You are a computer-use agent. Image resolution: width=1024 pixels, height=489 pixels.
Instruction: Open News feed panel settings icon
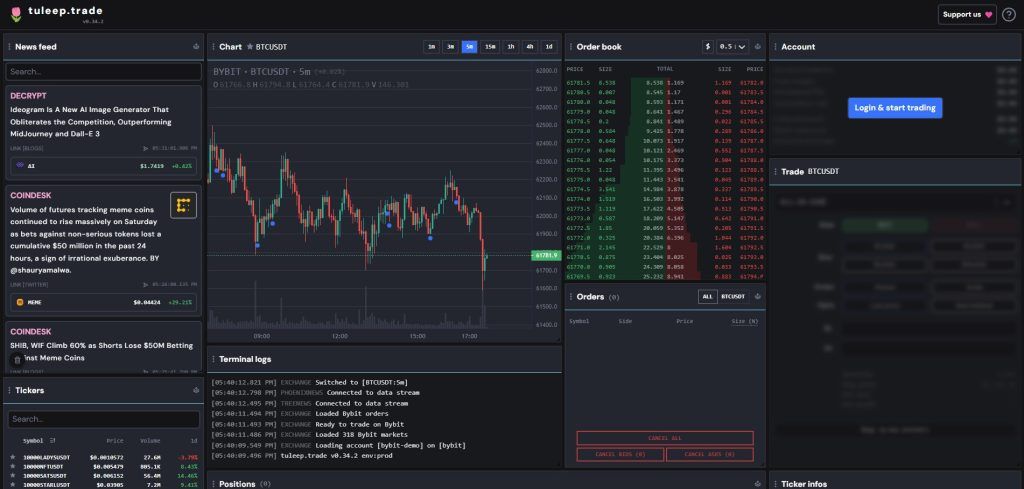[x=196, y=47]
